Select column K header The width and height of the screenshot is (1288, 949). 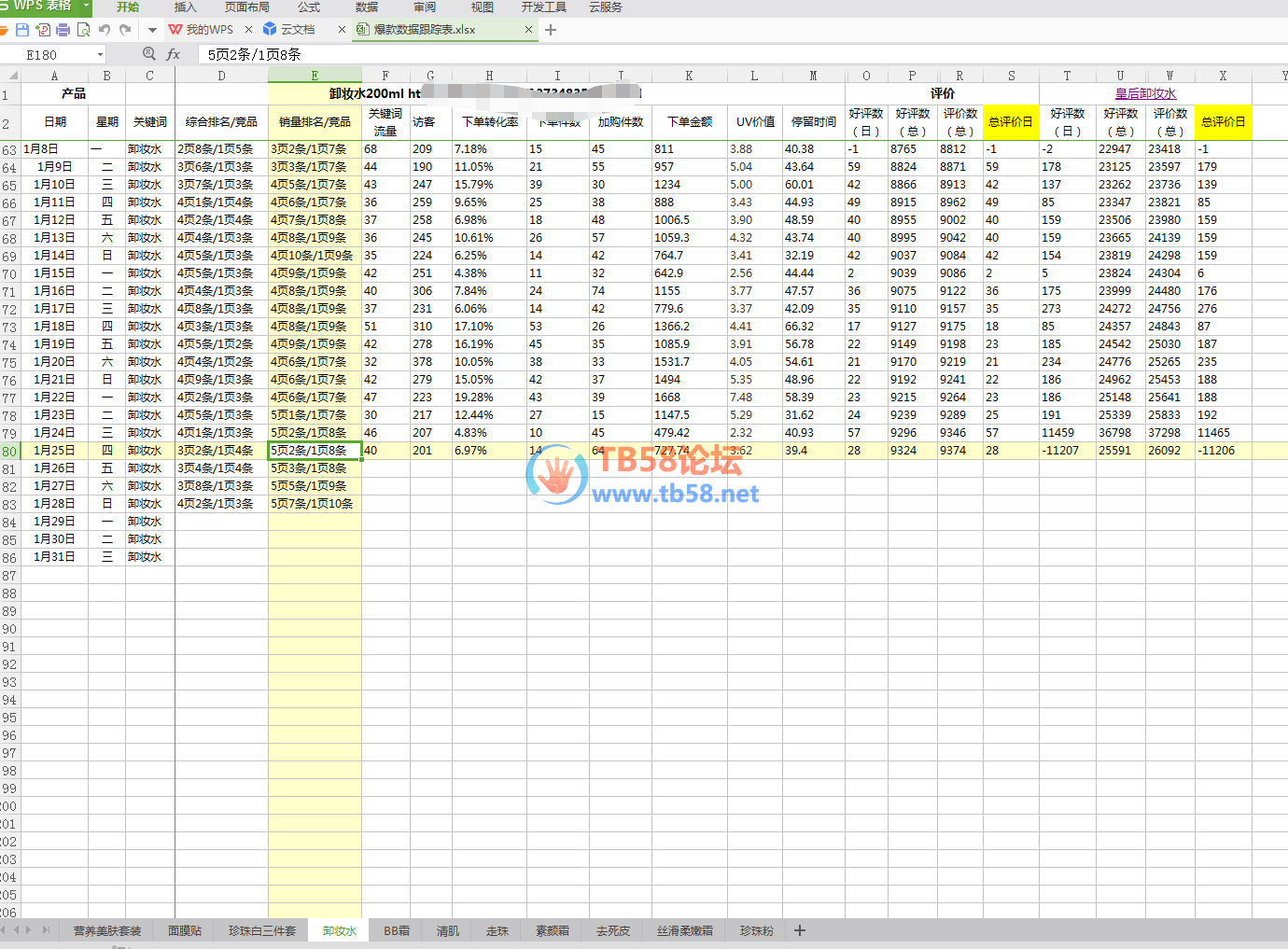pos(689,76)
